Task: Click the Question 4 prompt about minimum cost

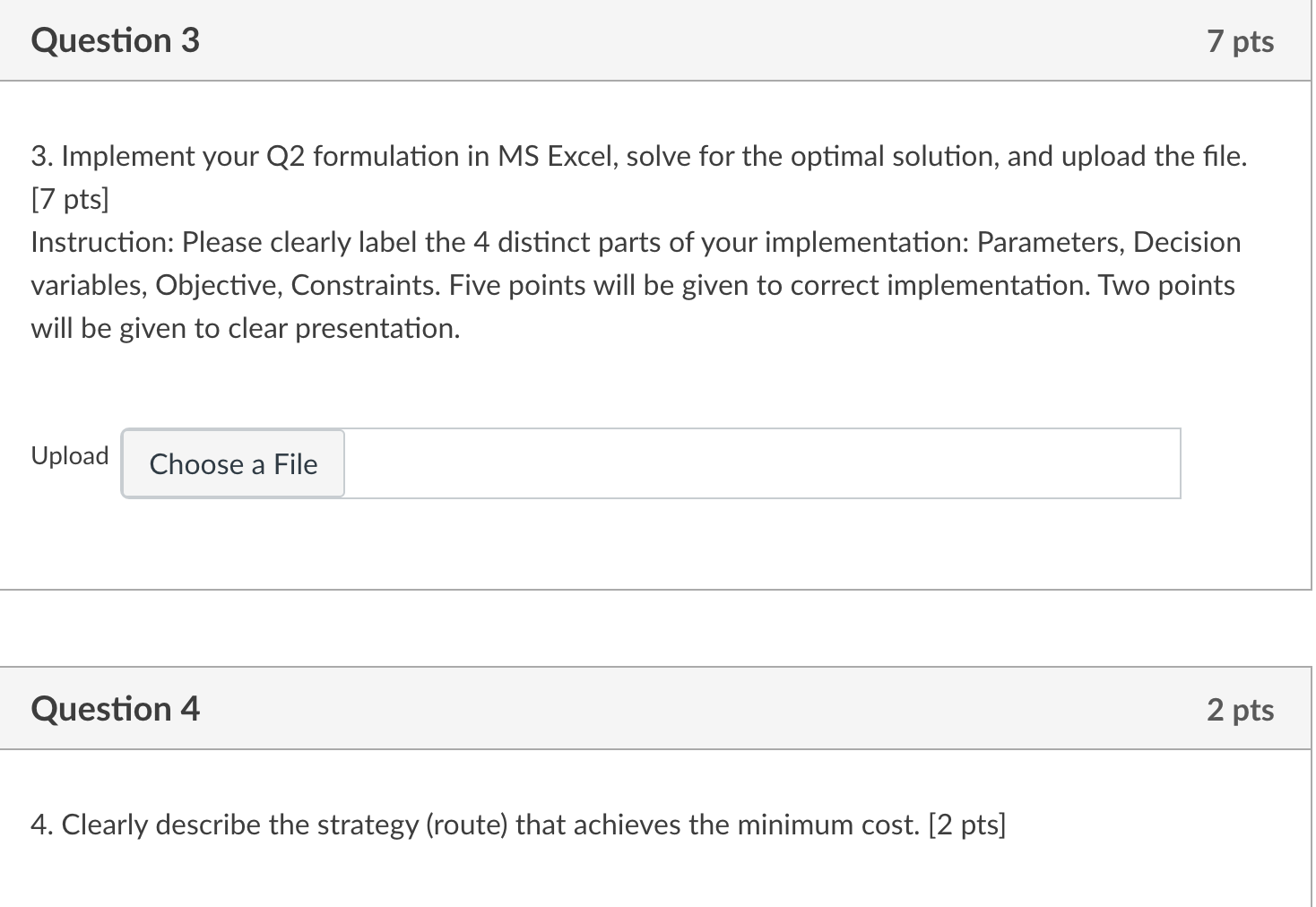Action: click(518, 825)
